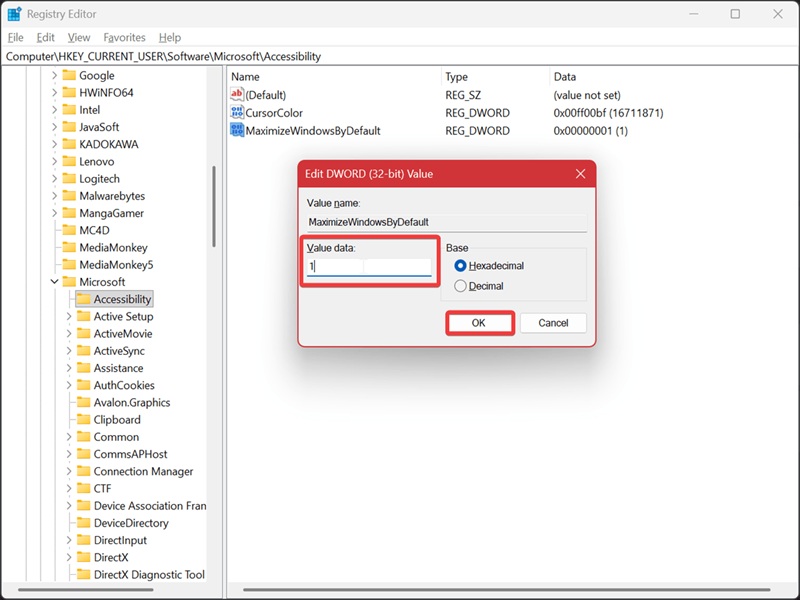Select the Accessibility folder icon
800x600 pixels.
[83, 299]
